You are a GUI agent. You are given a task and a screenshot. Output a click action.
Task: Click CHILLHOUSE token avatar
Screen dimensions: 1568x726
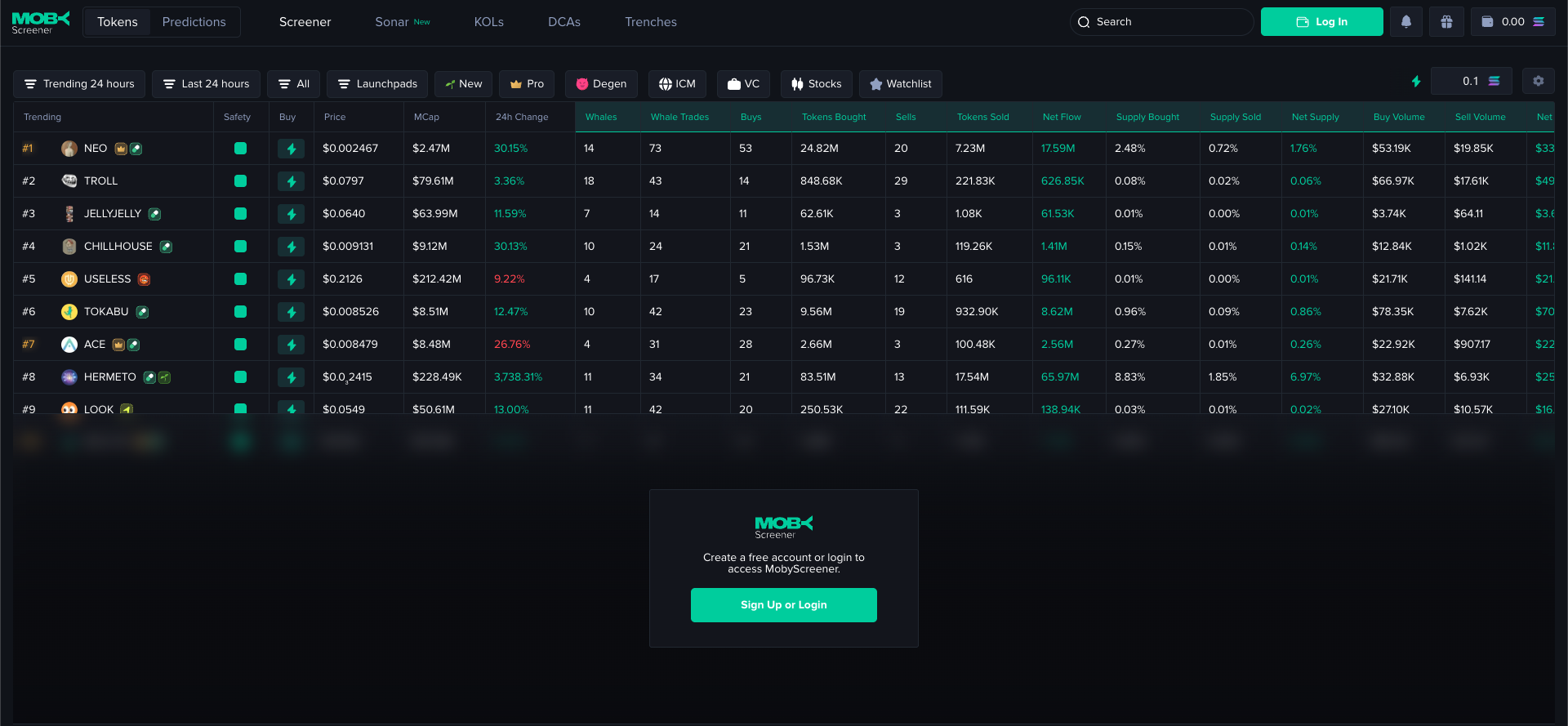coord(69,247)
